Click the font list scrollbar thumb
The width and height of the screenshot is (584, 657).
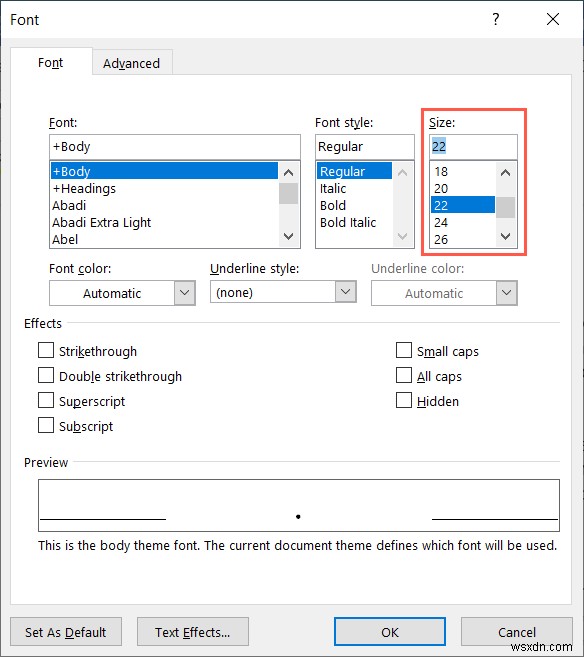[288, 193]
